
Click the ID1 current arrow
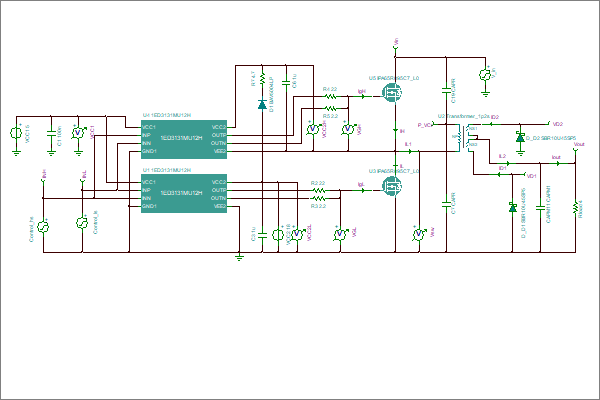(500, 174)
